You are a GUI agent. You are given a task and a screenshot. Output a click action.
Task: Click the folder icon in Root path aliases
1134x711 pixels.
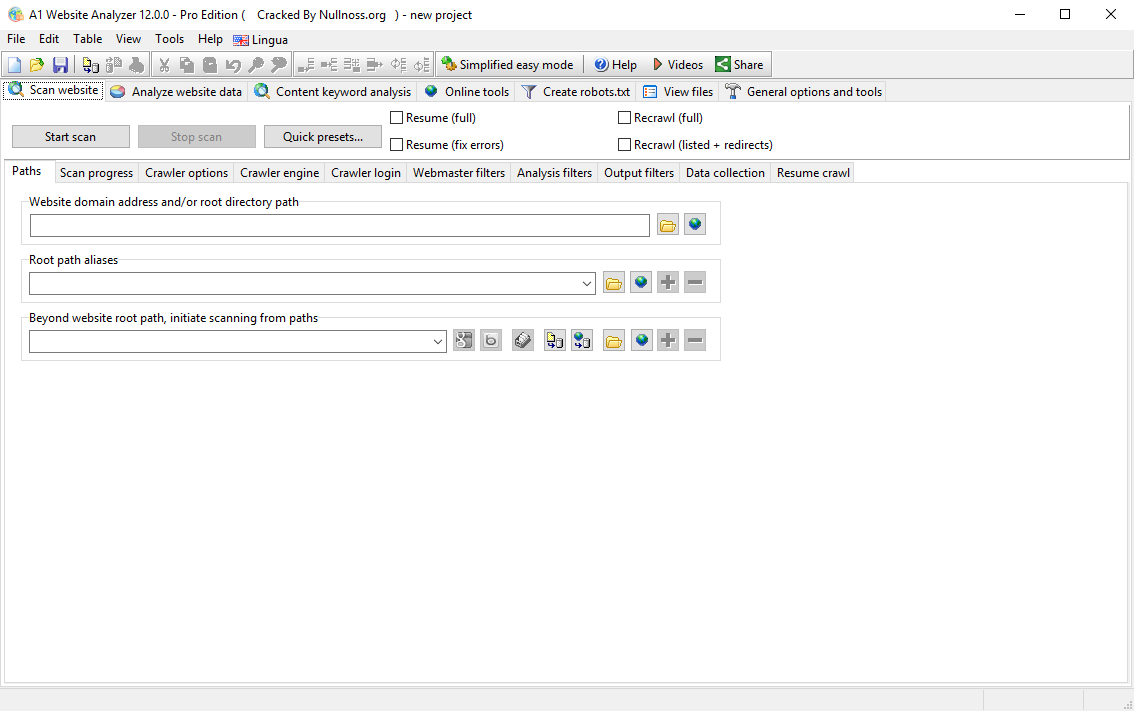click(614, 283)
